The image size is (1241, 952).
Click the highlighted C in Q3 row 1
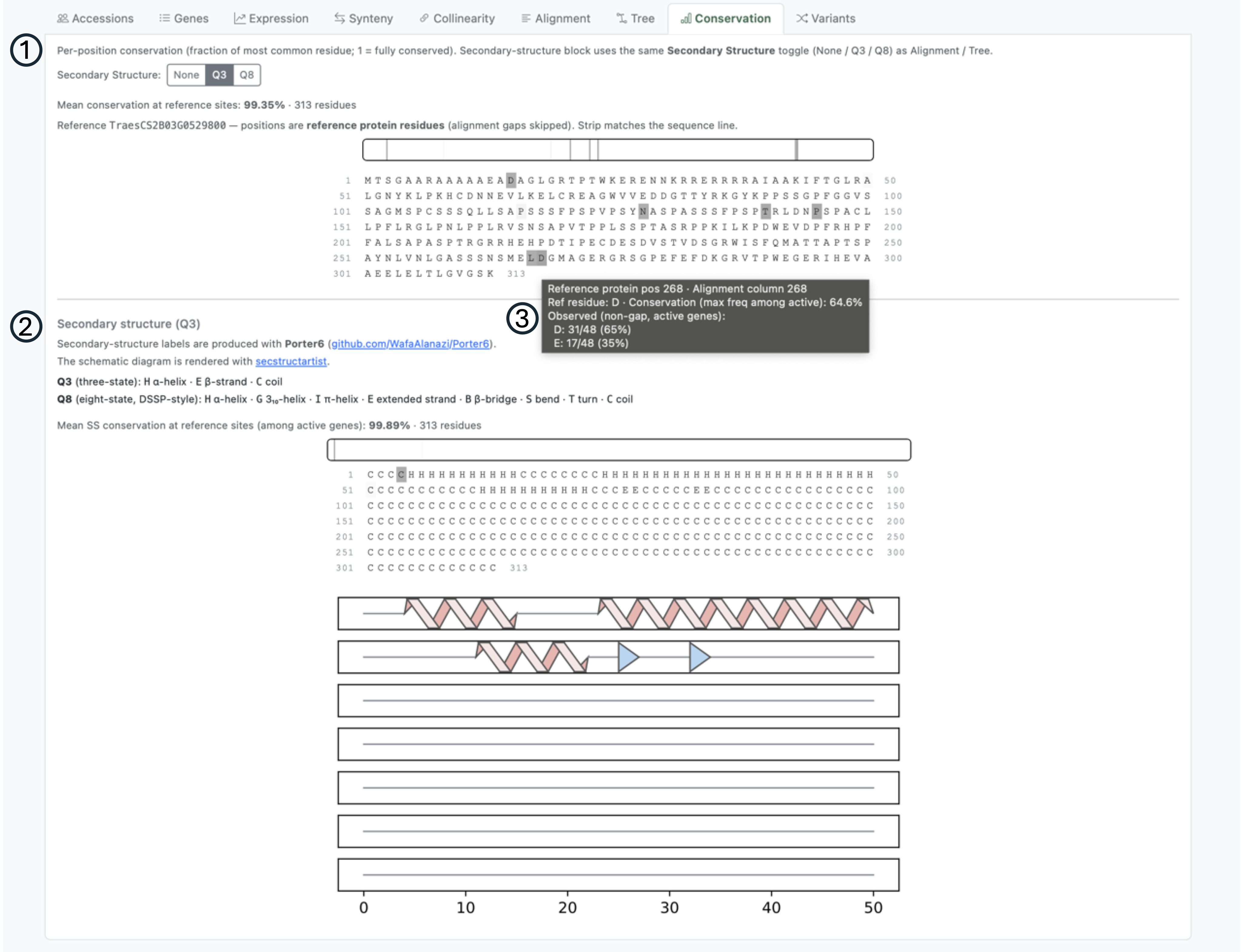coord(401,474)
